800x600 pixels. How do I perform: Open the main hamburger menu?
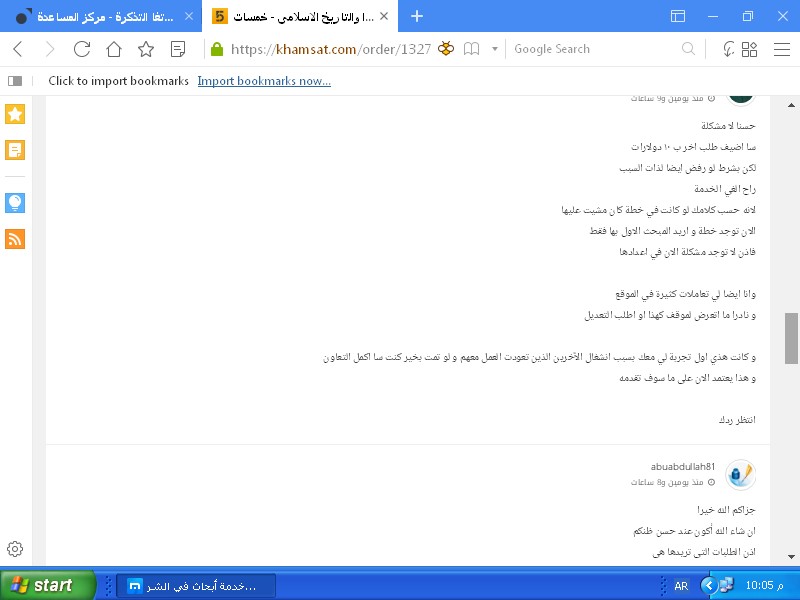click(x=782, y=49)
